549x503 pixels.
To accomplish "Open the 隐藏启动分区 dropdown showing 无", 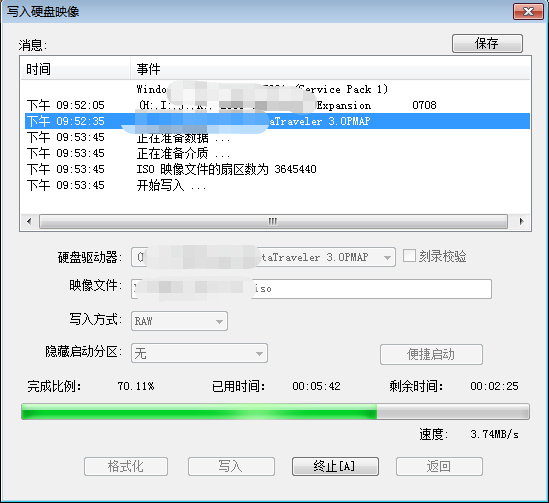I will (199, 353).
